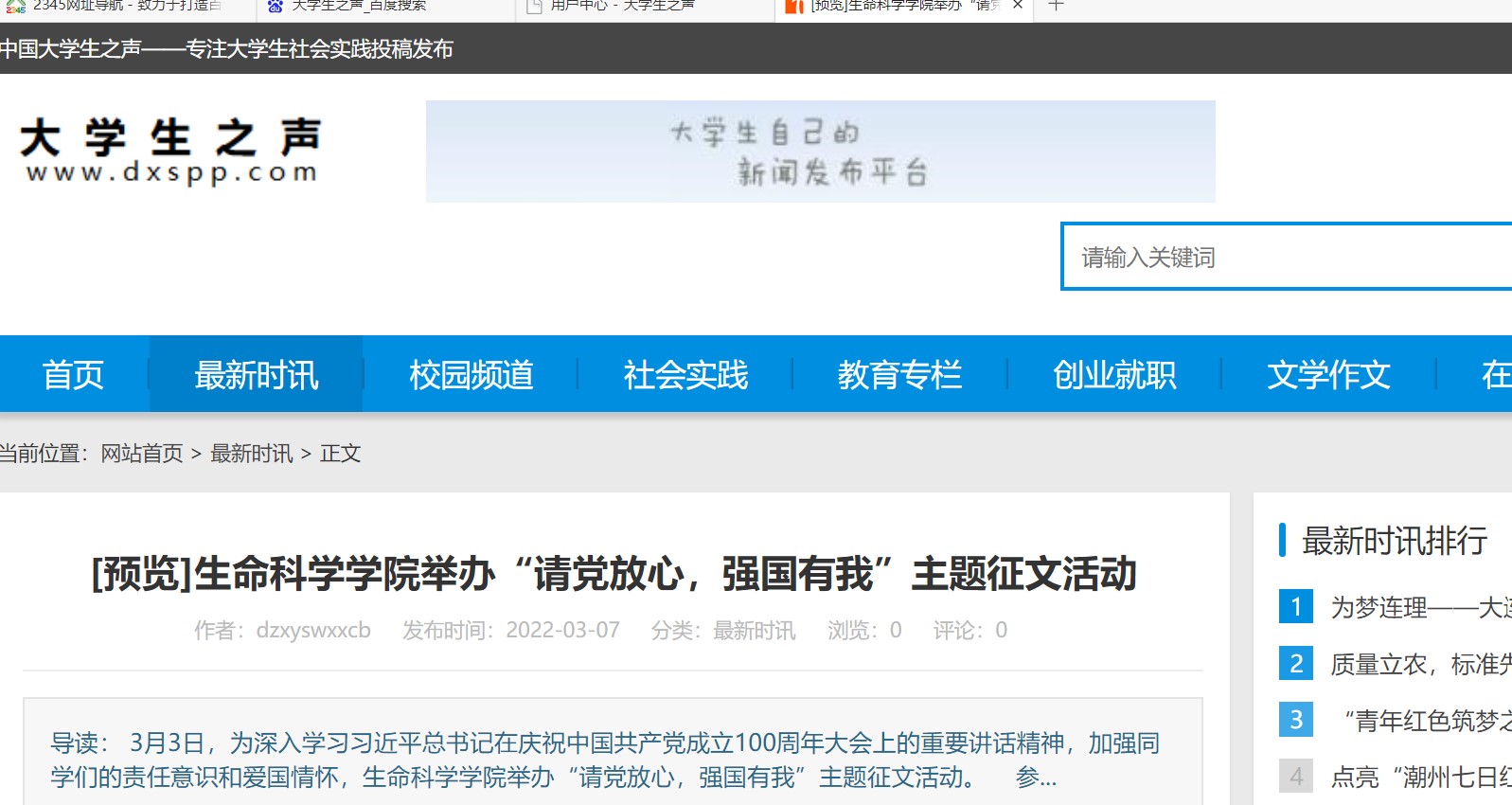Image resolution: width=1512 pixels, height=805 pixels.
Task: Click the number 1 ranking badge
Action: click(1295, 606)
